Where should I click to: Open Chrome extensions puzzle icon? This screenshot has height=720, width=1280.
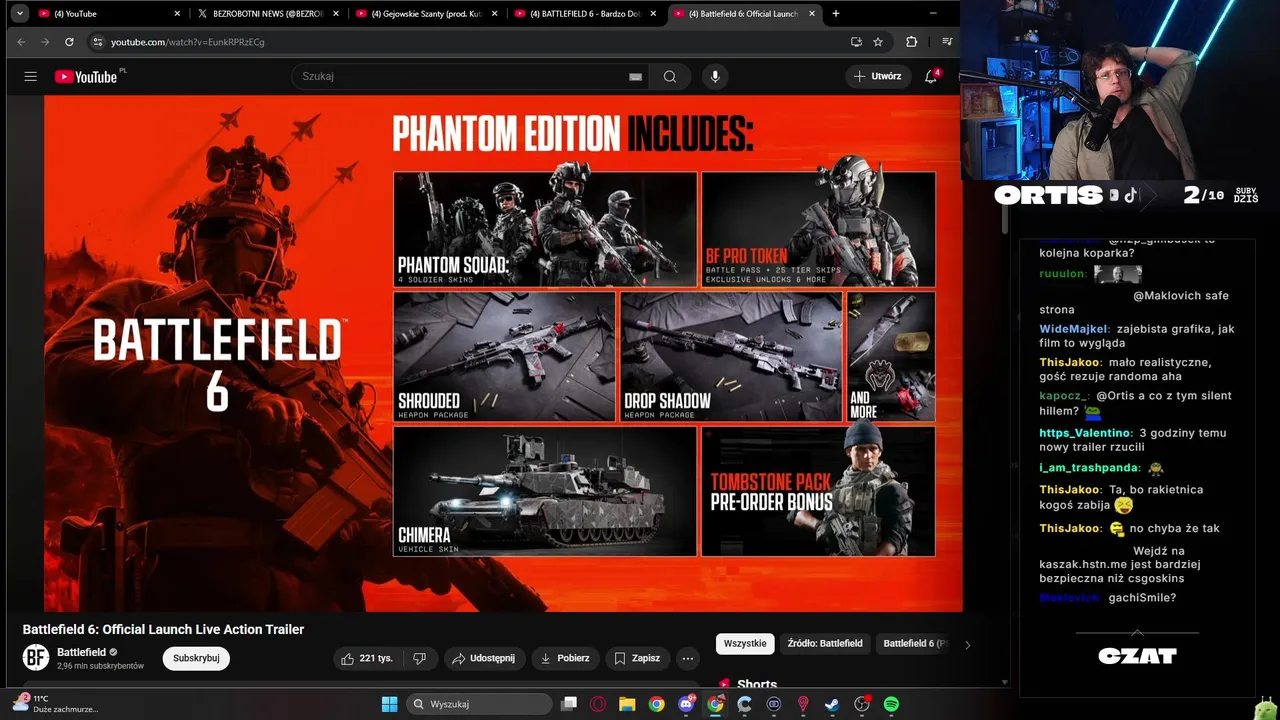click(912, 42)
